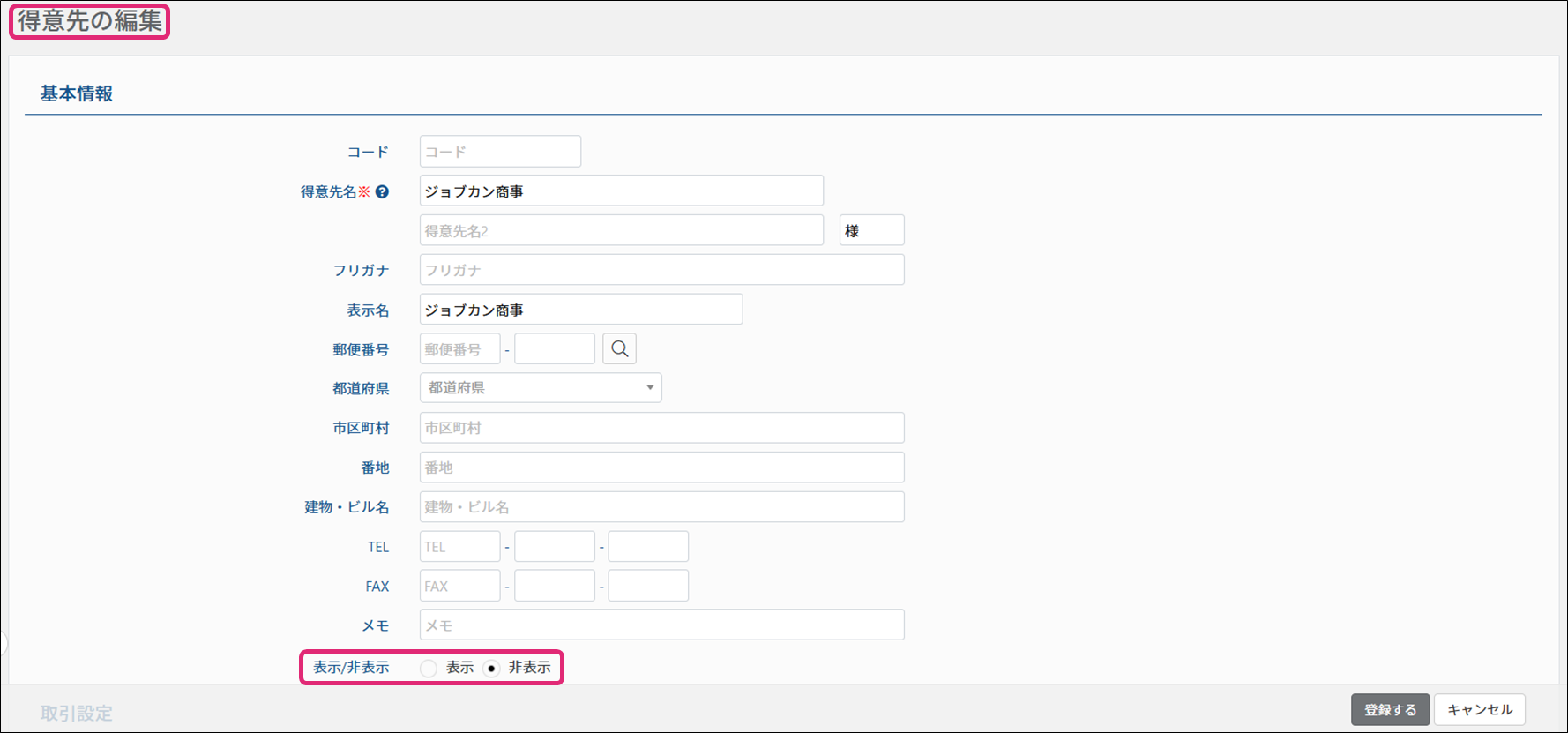Click the first FAX input box
Image resolution: width=1568 pixels, height=733 pixels.
pyautogui.click(x=459, y=586)
